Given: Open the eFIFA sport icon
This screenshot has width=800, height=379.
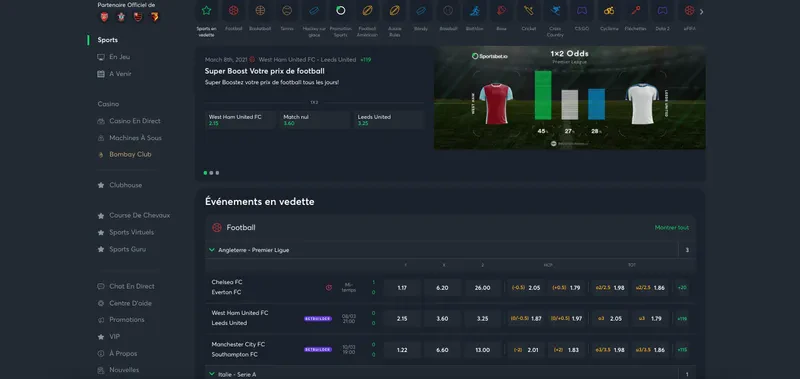Looking at the screenshot, I should [x=689, y=10].
